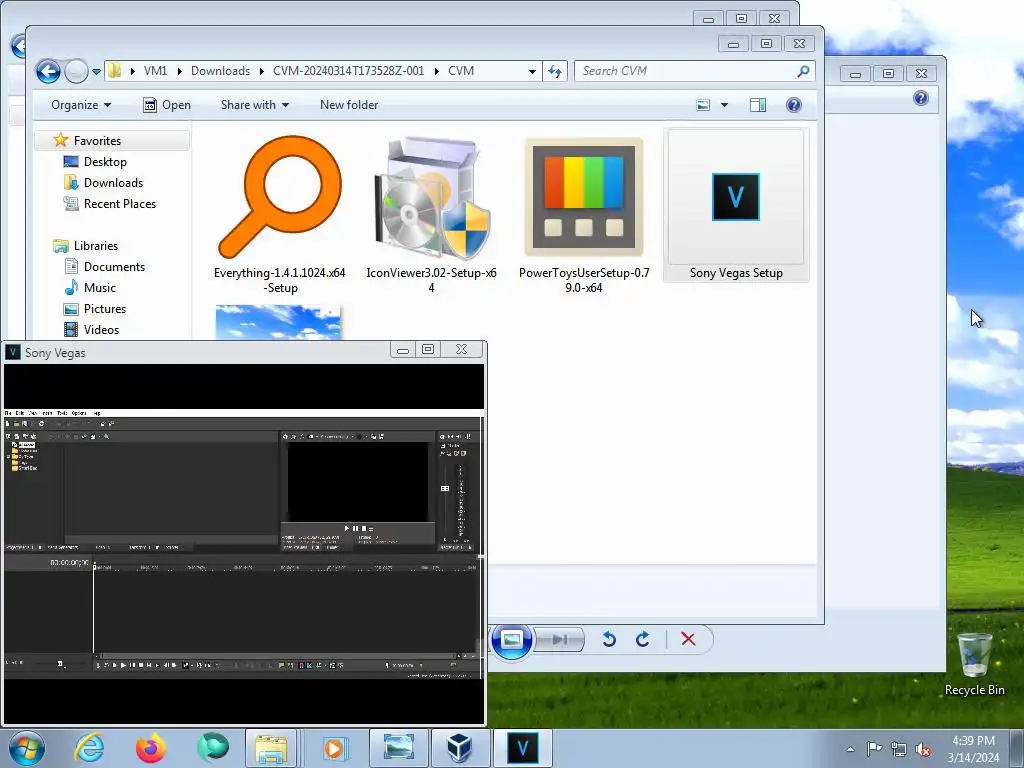
Task: Navigate to Downloads in the breadcrumb path
Action: click(x=220, y=71)
